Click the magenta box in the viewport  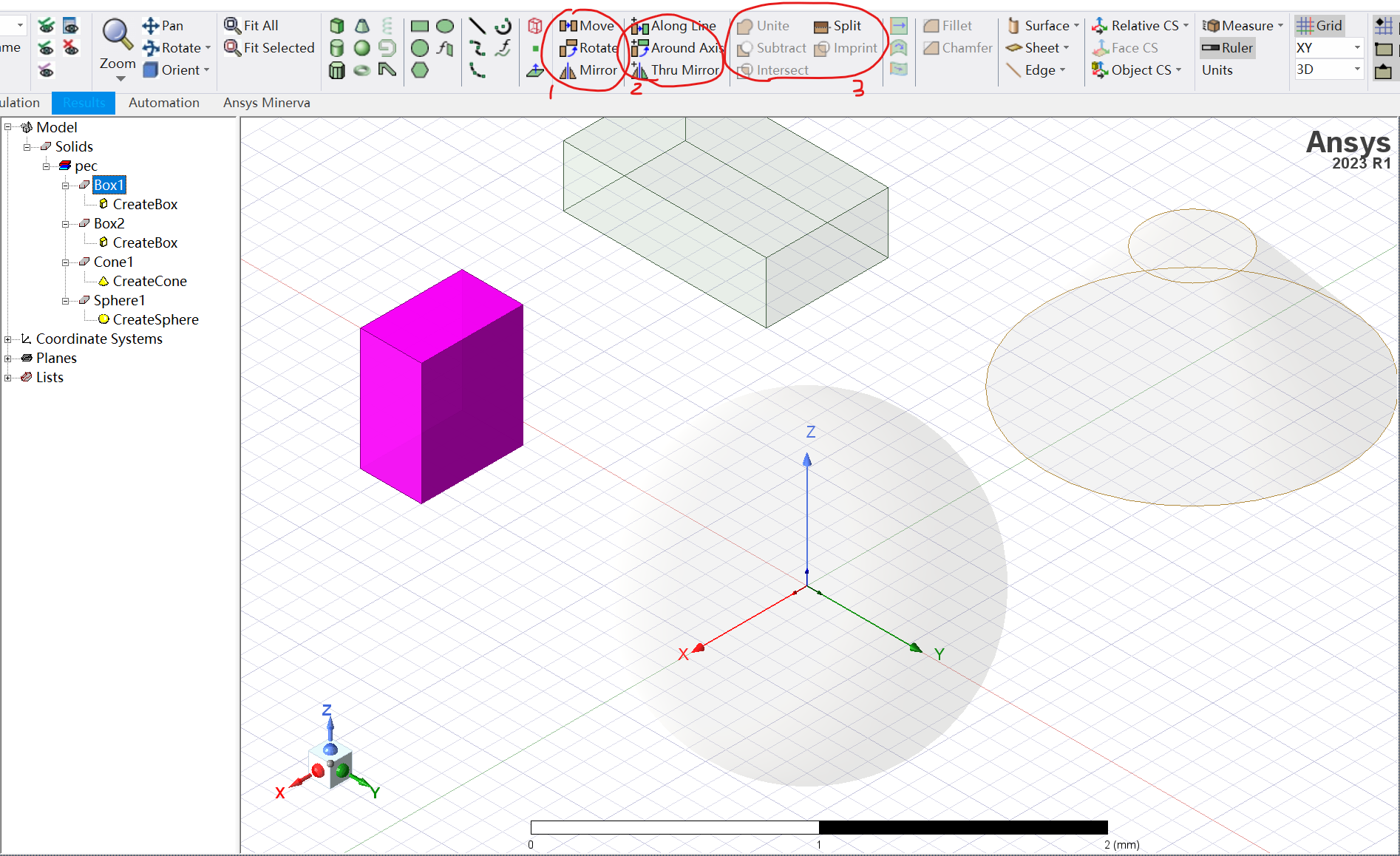(x=441, y=387)
